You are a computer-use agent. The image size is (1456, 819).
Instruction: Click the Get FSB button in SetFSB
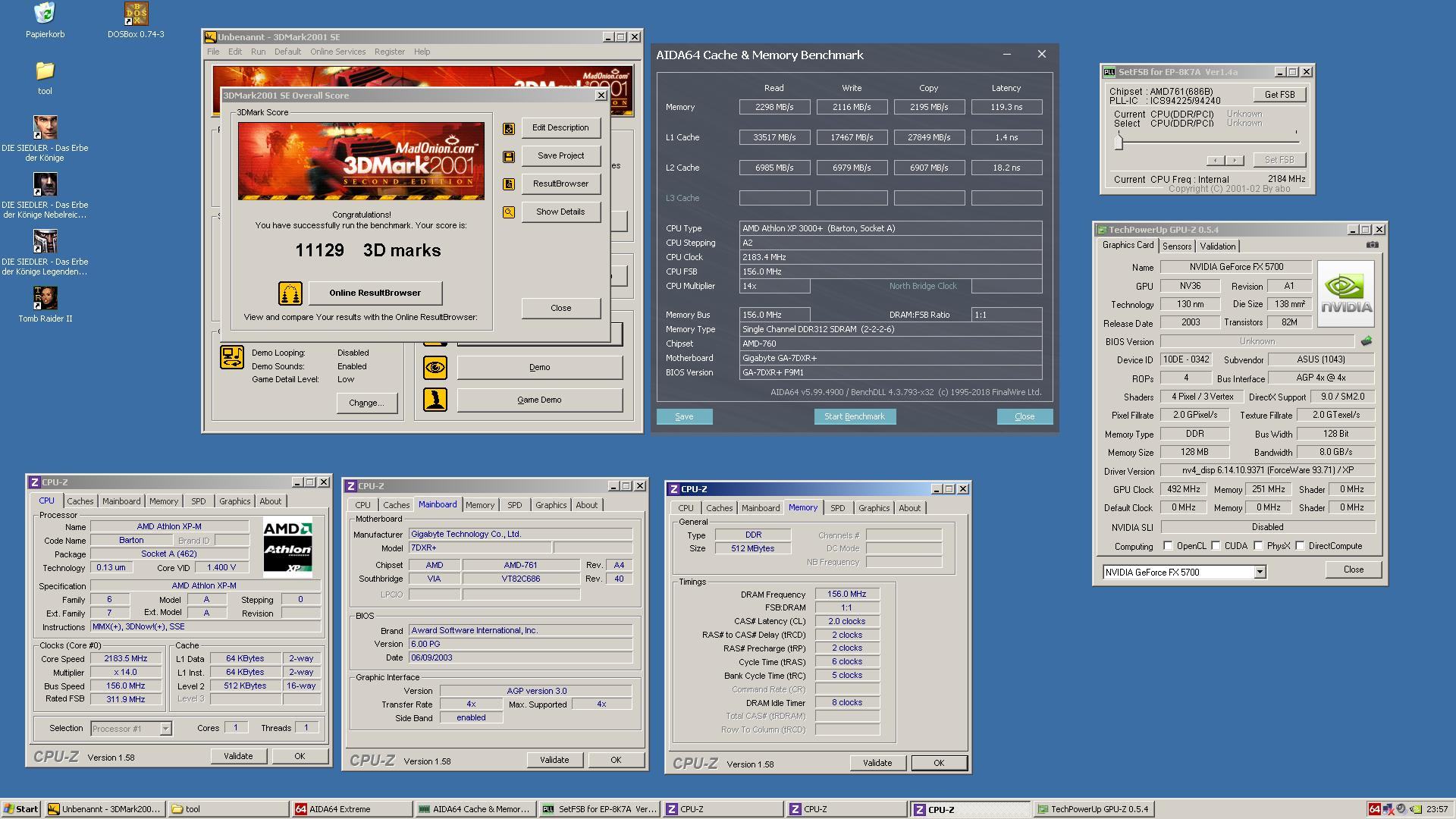click(x=1279, y=95)
